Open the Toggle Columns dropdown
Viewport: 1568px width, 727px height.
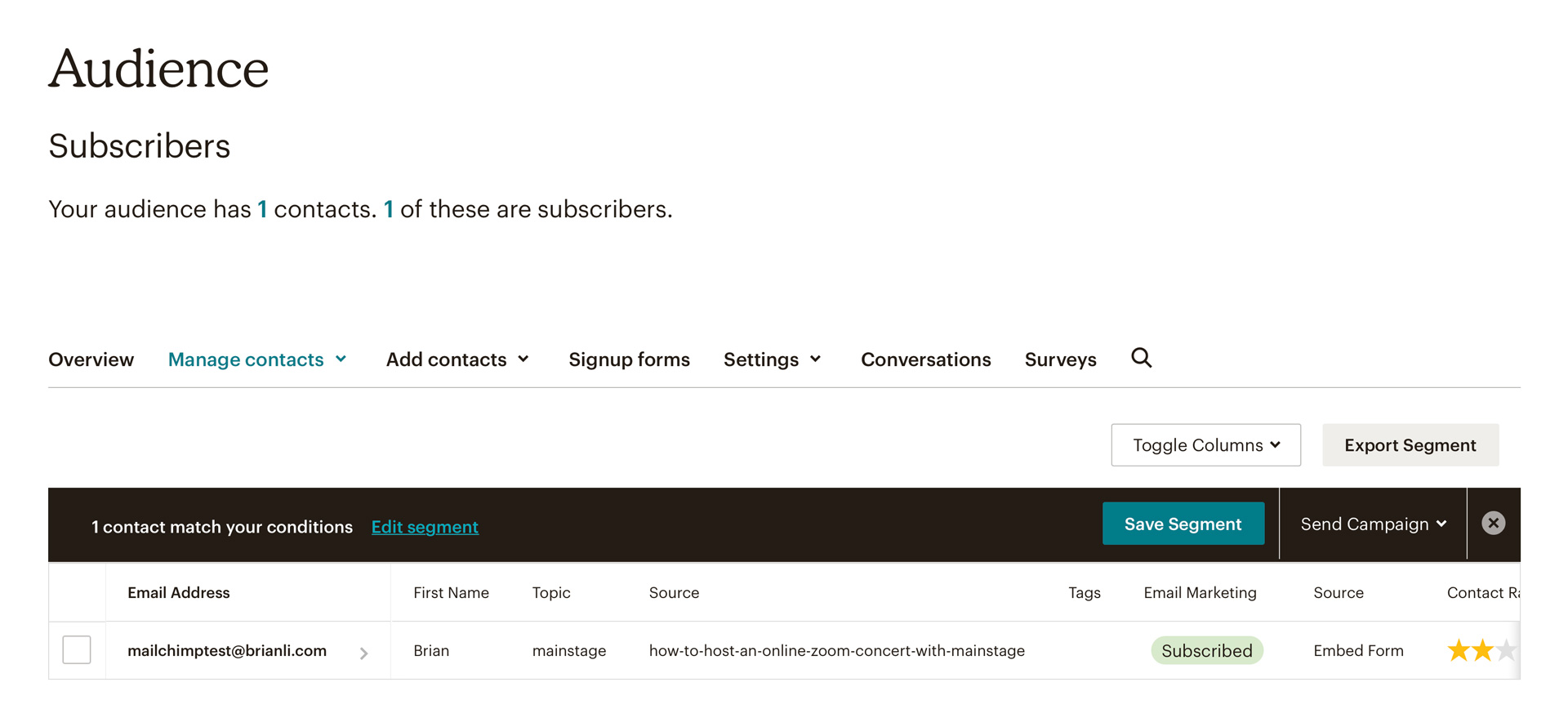click(x=1205, y=445)
